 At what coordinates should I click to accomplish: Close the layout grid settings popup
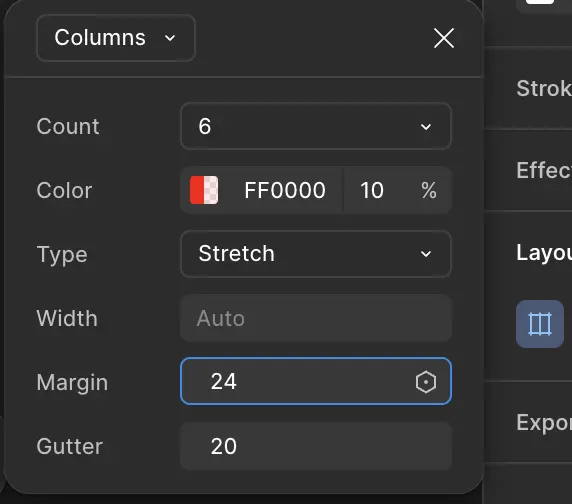coord(444,38)
